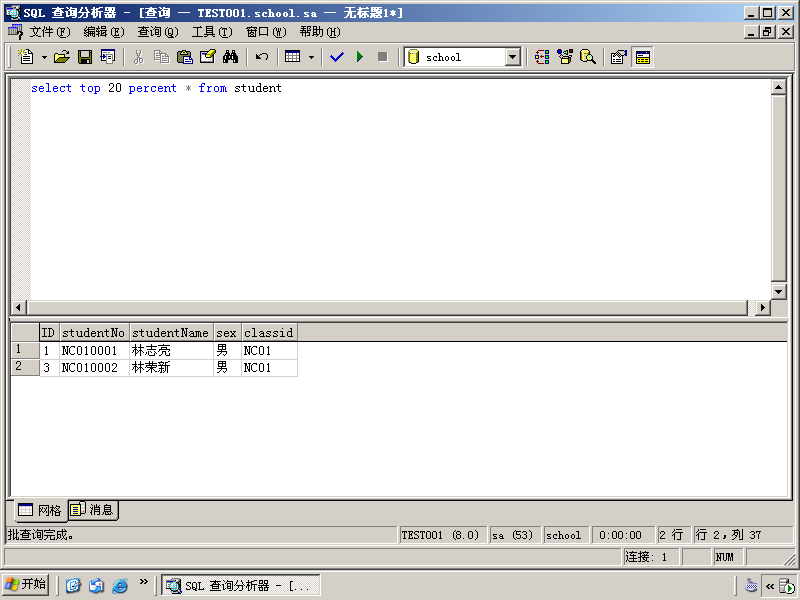Click the editor scroll left arrow
800x600 pixels.
click(x=19, y=307)
